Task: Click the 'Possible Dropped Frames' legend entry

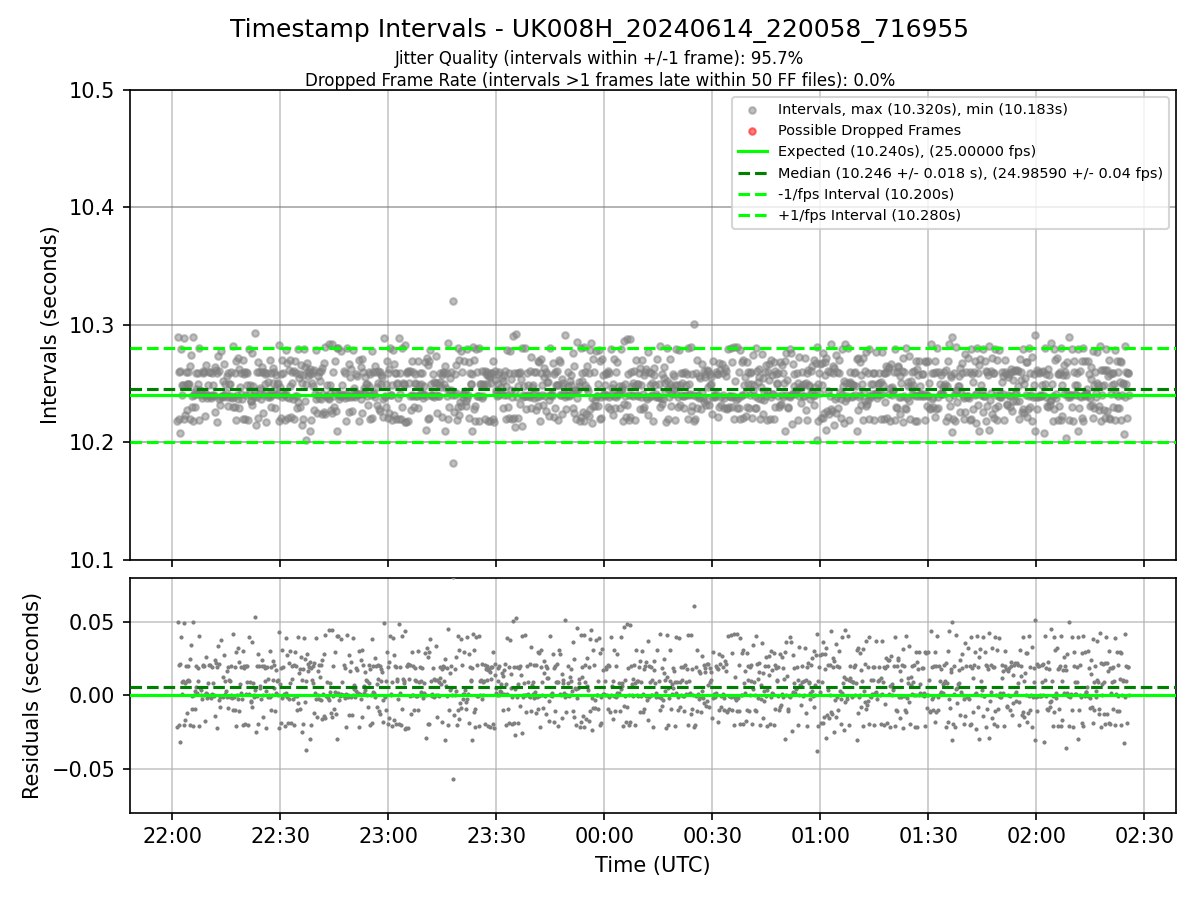Action: pos(869,130)
